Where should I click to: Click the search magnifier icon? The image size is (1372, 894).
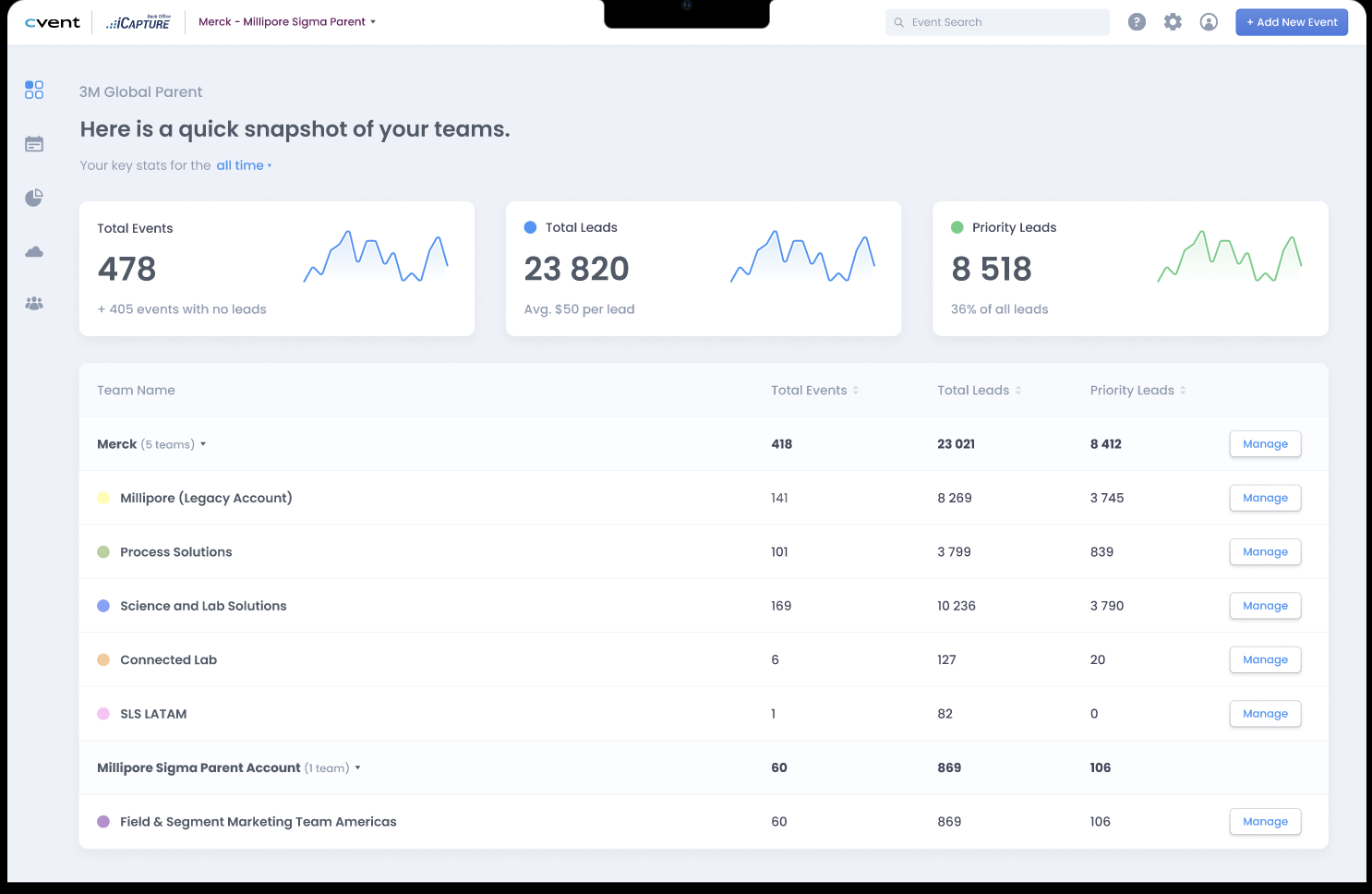click(x=898, y=22)
